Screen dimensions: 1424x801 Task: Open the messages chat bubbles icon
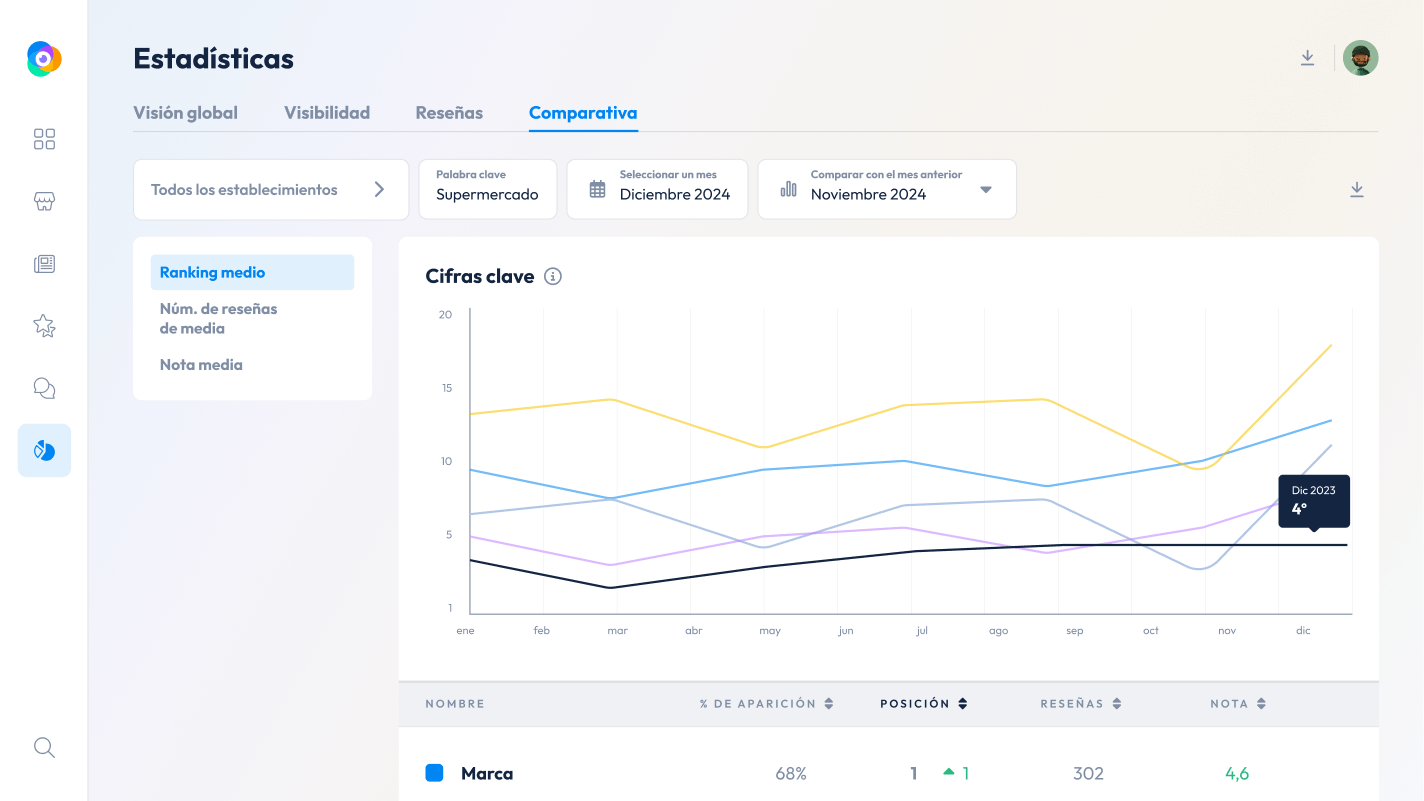point(44,388)
